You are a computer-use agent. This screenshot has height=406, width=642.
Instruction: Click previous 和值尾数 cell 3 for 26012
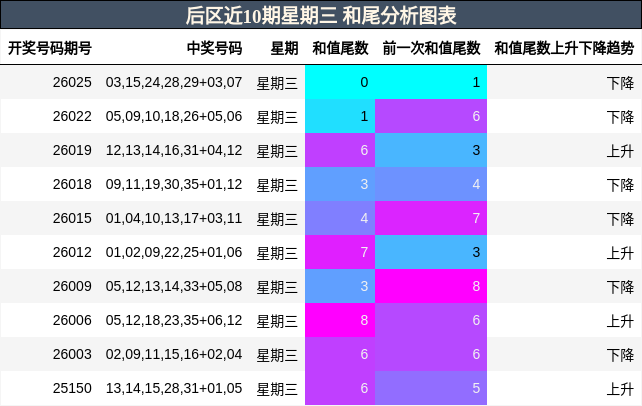point(431,252)
